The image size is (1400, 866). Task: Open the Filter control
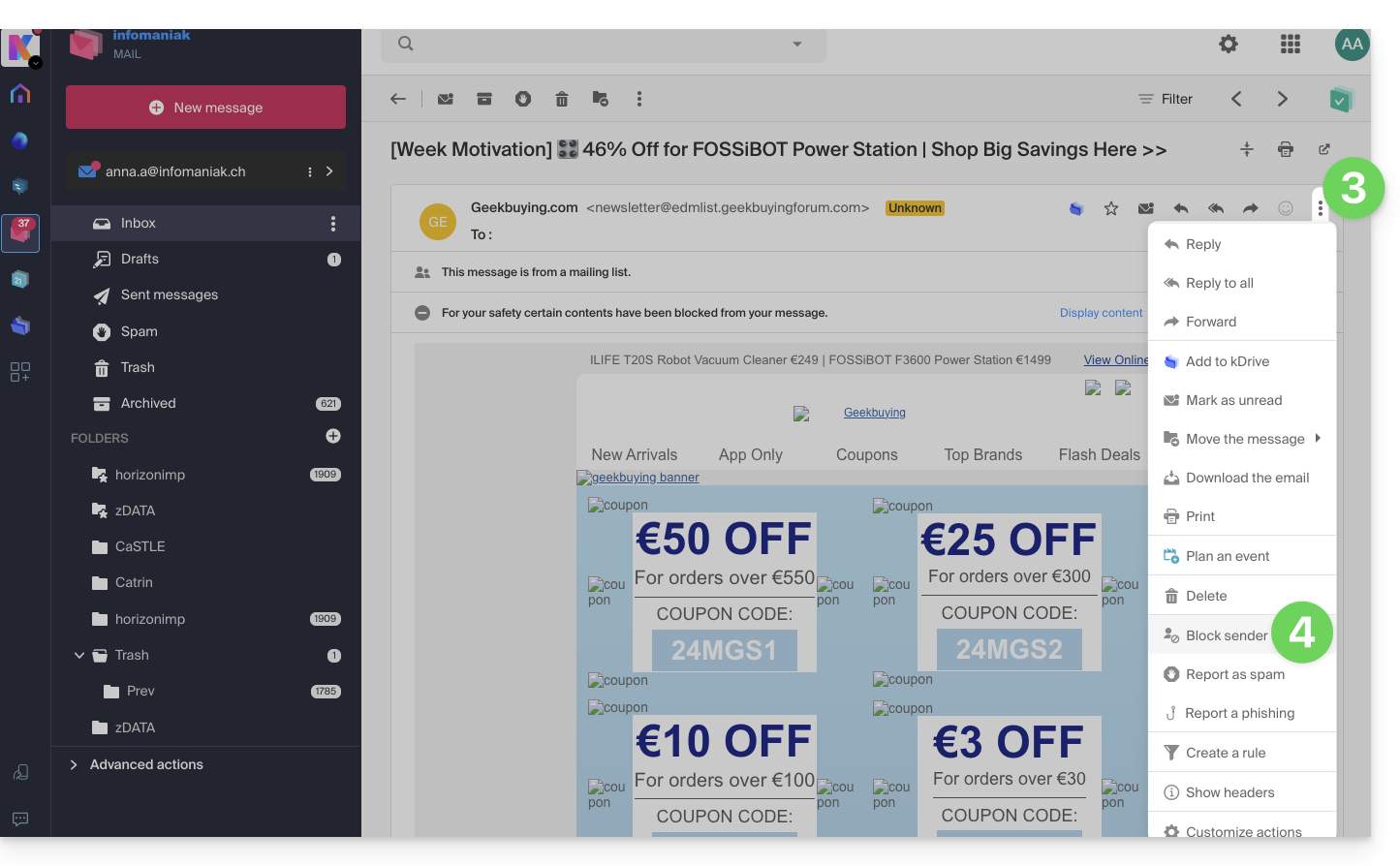coord(1166,99)
